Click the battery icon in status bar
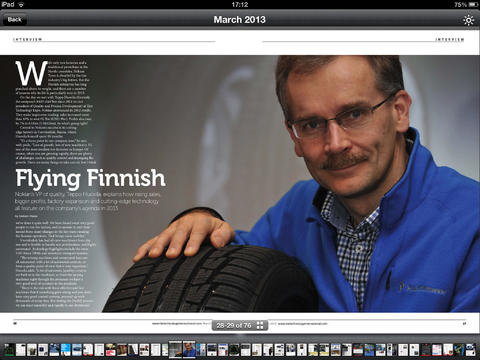Screen dimensions: 480x360 point(473,5)
